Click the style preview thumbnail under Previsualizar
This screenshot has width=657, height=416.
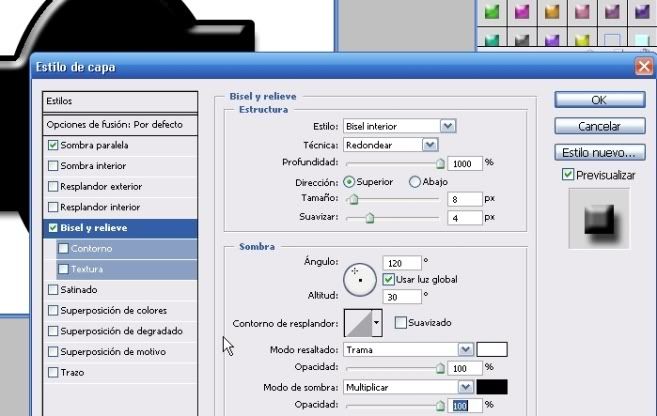point(599,219)
